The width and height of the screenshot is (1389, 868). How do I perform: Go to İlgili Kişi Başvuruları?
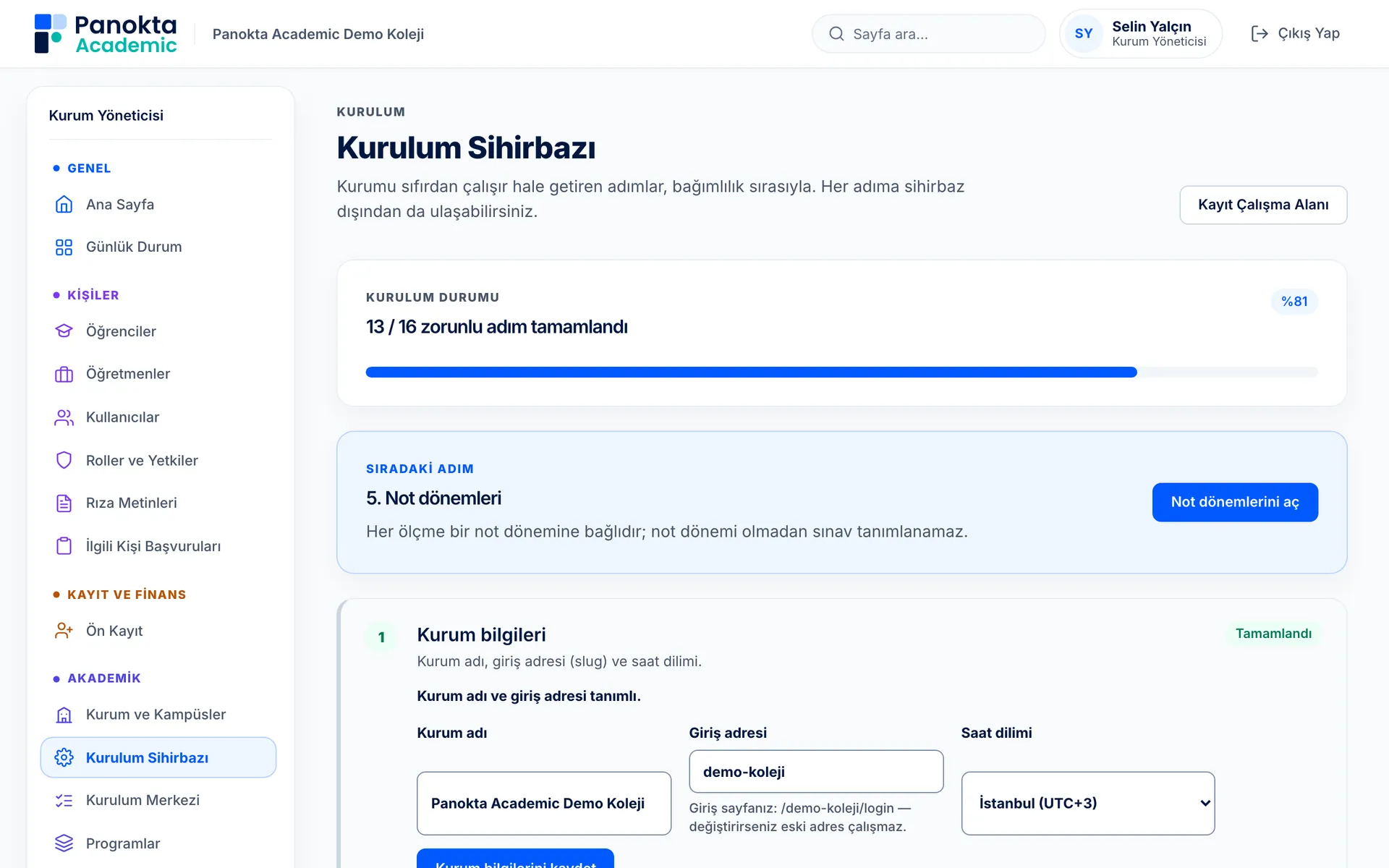158,546
